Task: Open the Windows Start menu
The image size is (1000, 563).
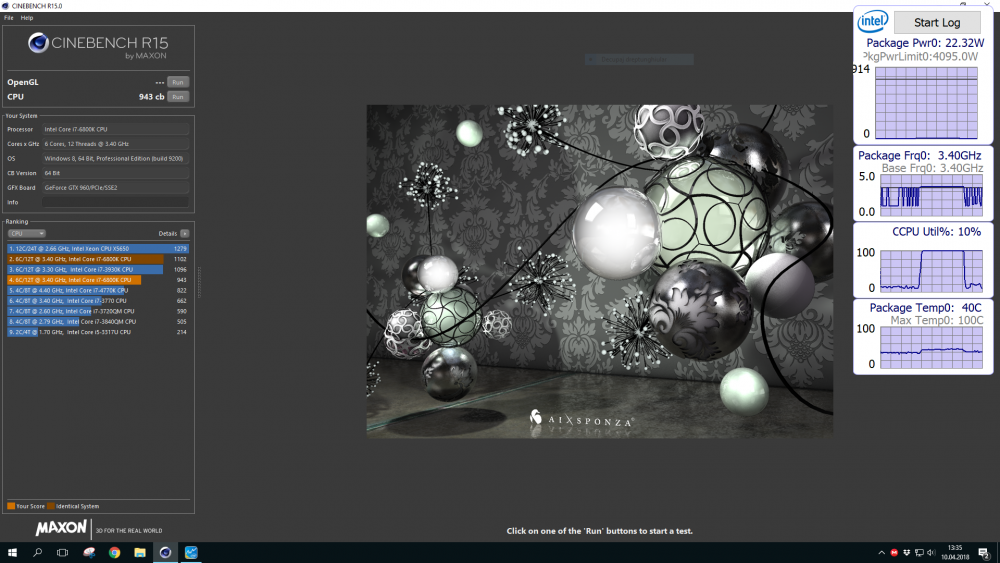Action: 12,553
